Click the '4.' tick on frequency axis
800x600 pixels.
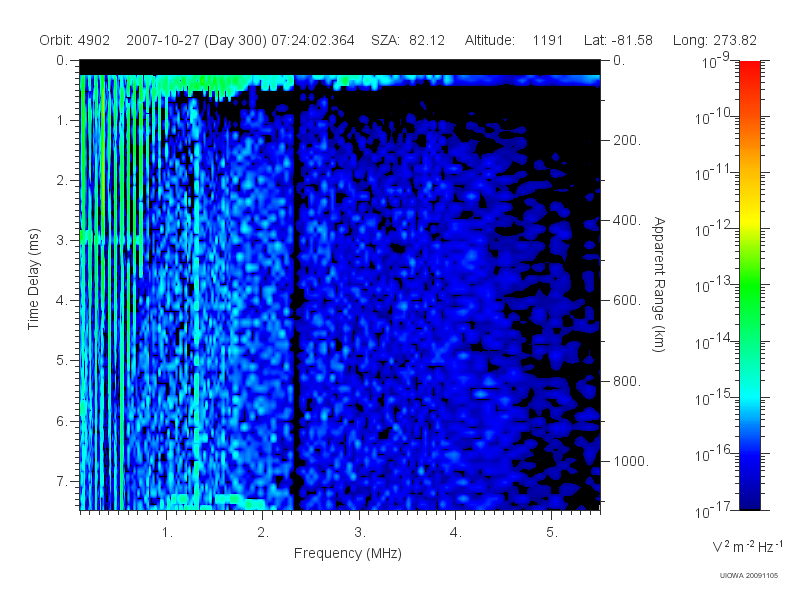pyautogui.click(x=456, y=533)
